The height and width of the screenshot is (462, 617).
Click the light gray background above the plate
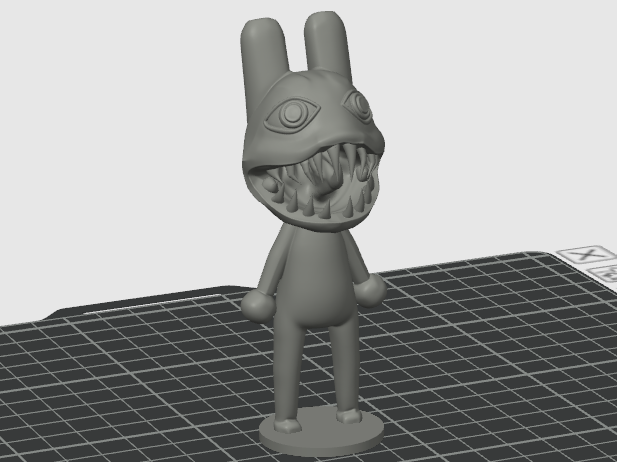coord(118,138)
